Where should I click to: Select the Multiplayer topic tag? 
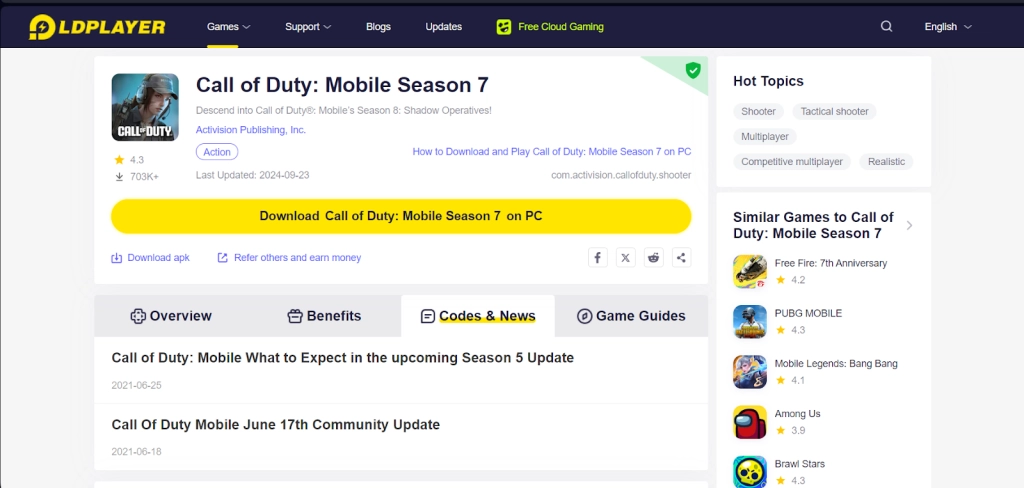[765, 137]
